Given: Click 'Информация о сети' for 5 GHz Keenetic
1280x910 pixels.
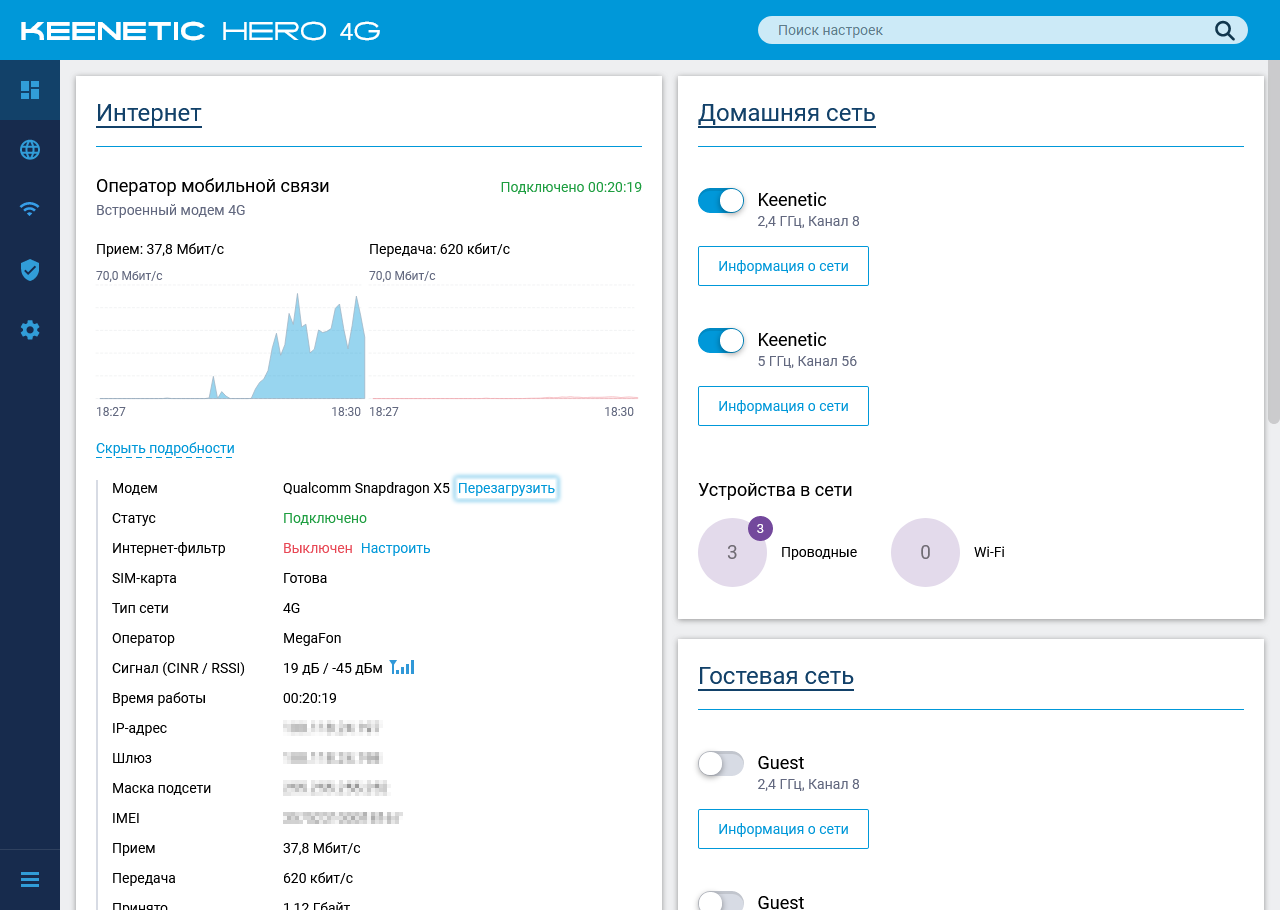Looking at the screenshot, I should pyautogui.click(x=783, y=406).
